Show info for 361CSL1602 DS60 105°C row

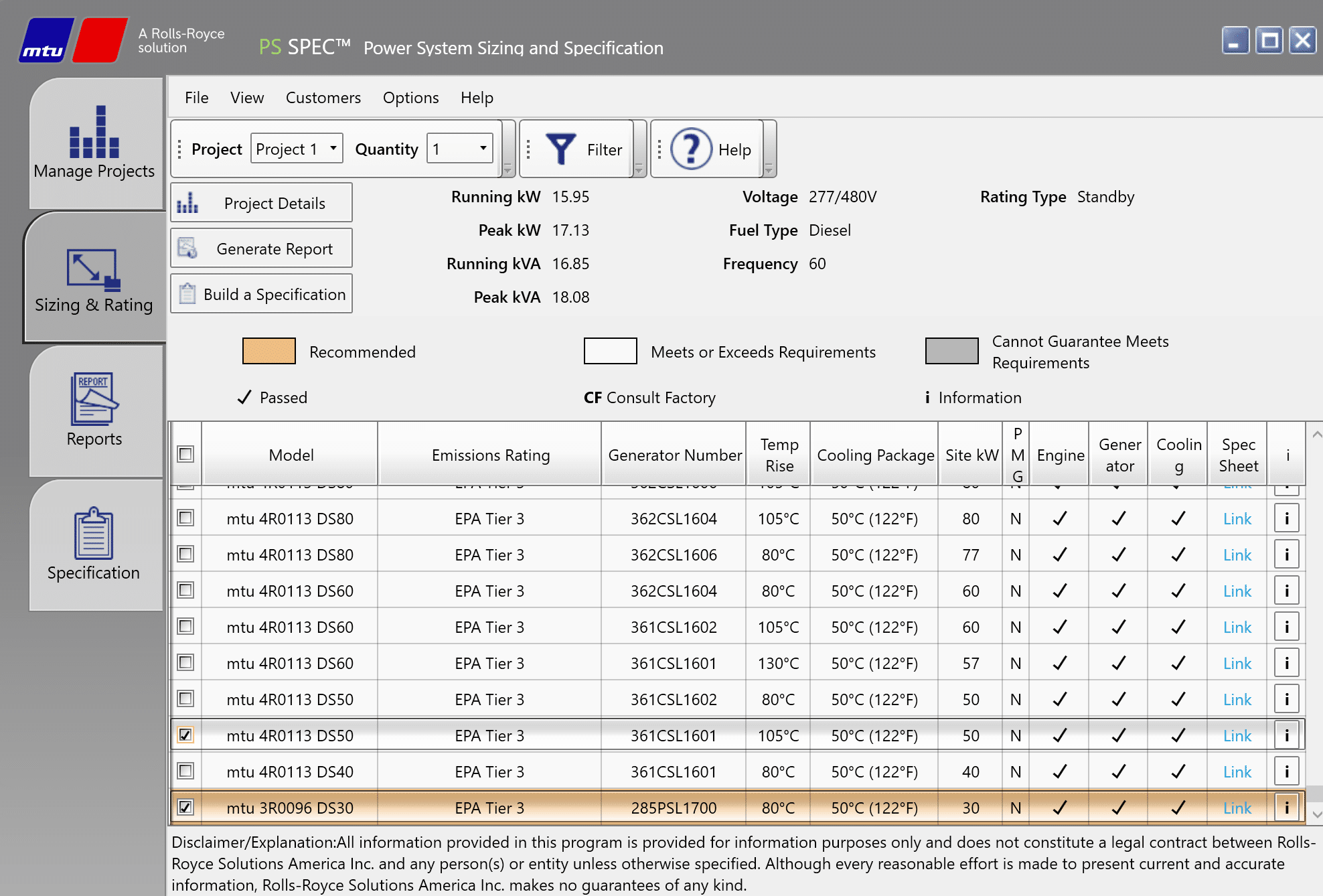click(1286, 627)
